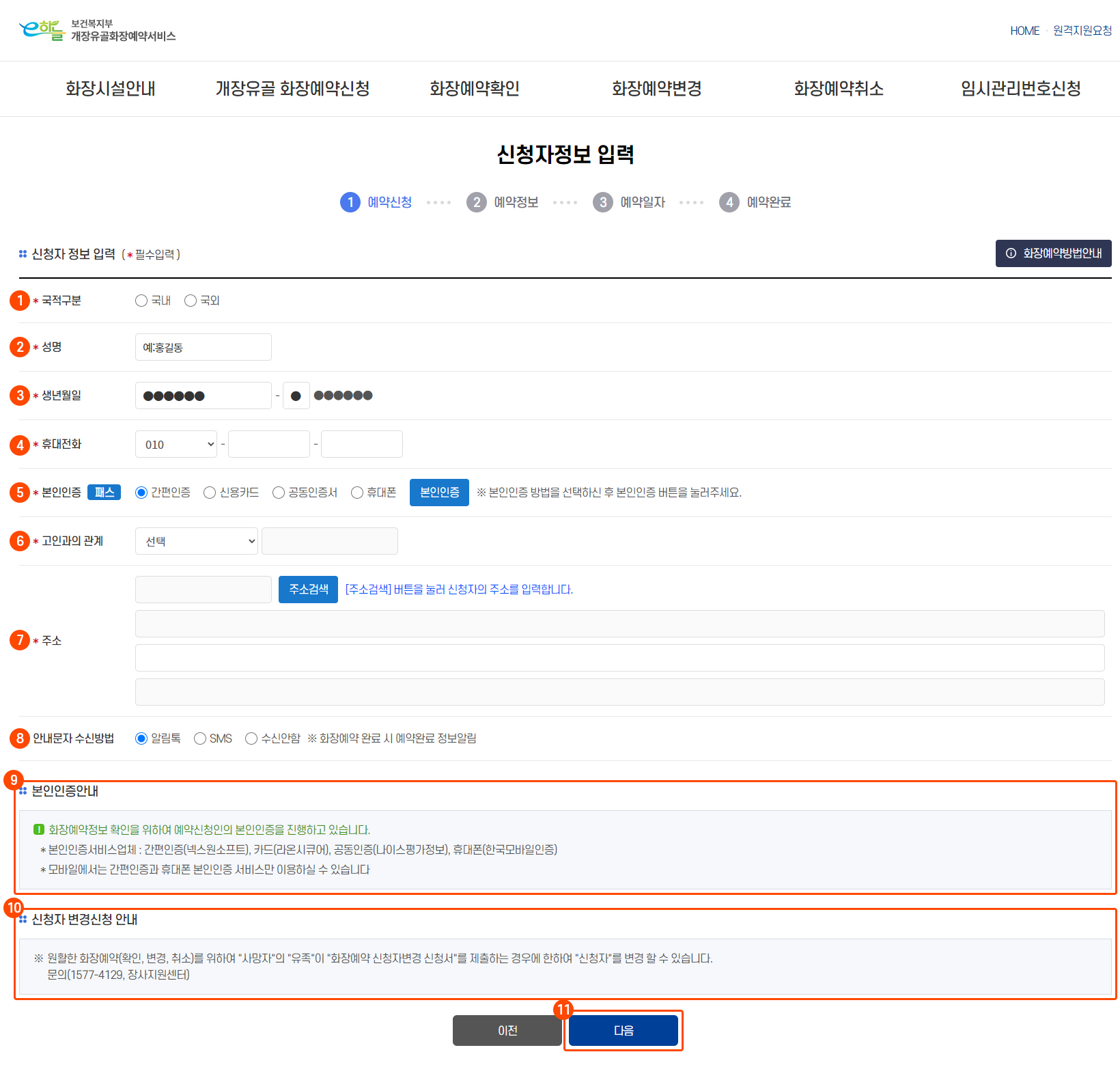Select the 국내 nationality radio
The width and height of the screenshot is (1120, 1065).
pos(141,301)
